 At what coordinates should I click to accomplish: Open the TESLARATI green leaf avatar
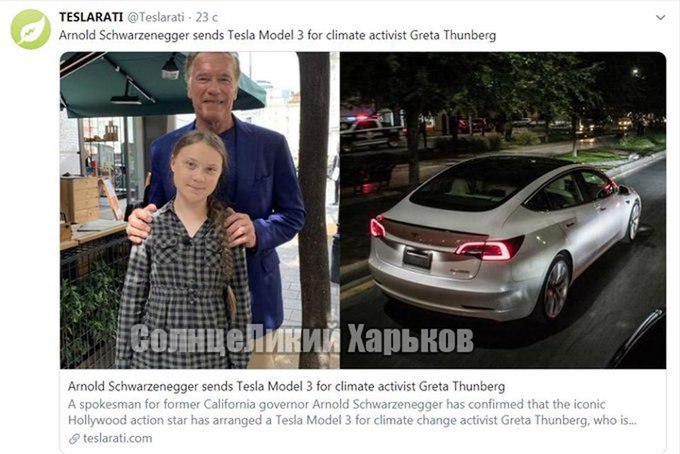tap(30, 29)
